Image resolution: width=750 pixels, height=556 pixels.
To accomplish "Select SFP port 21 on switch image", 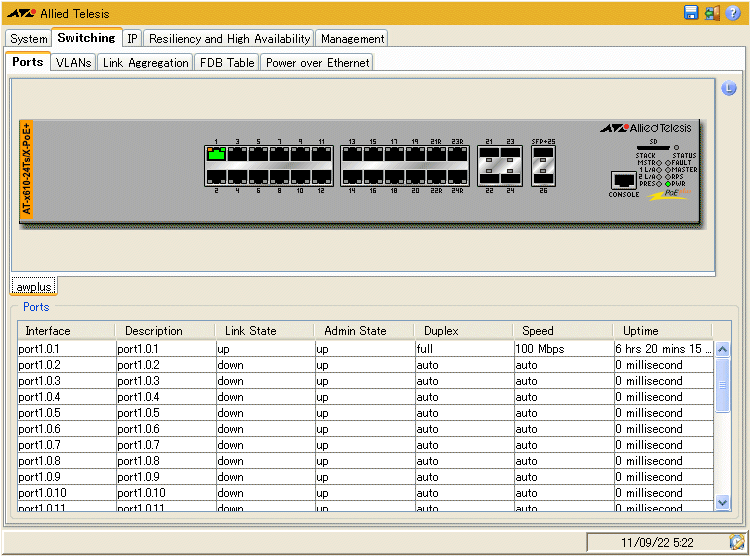I will click(x=489, y=153).
